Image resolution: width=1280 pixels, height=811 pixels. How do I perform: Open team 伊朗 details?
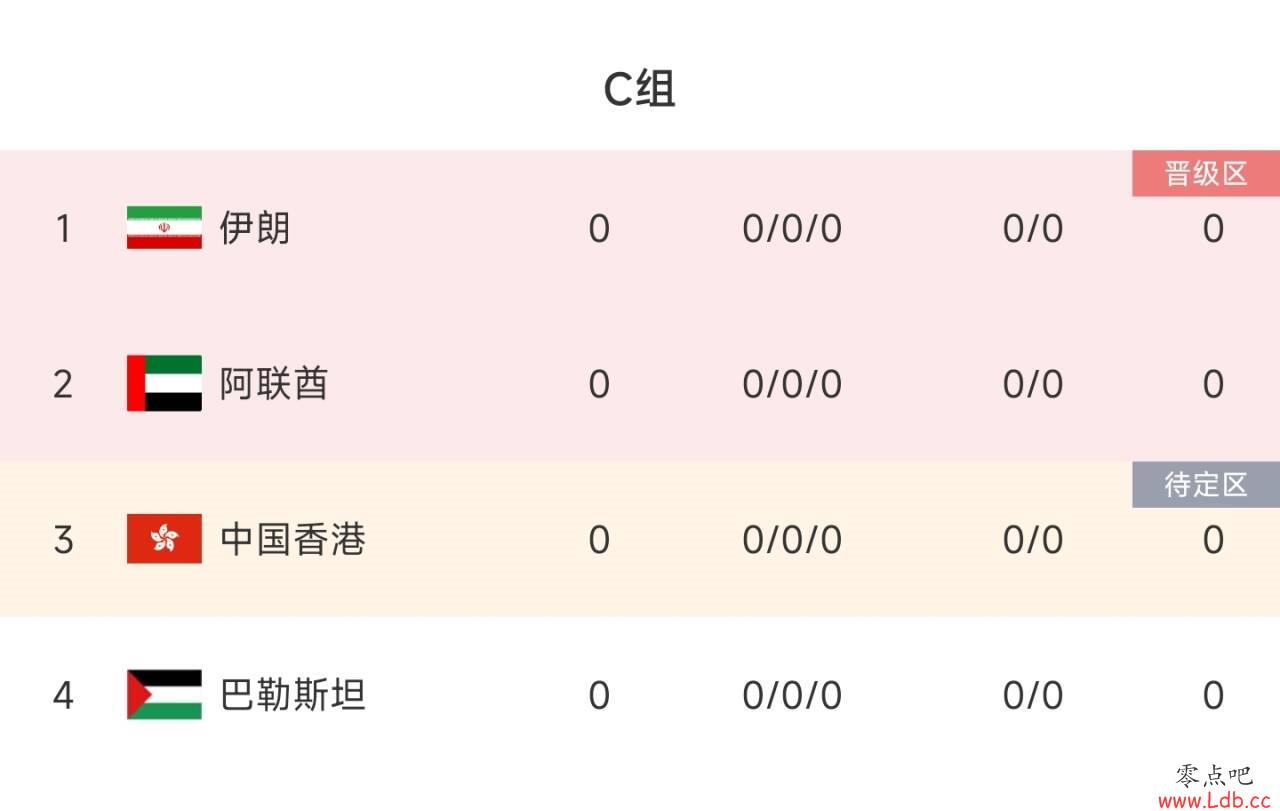coord(255,228)
